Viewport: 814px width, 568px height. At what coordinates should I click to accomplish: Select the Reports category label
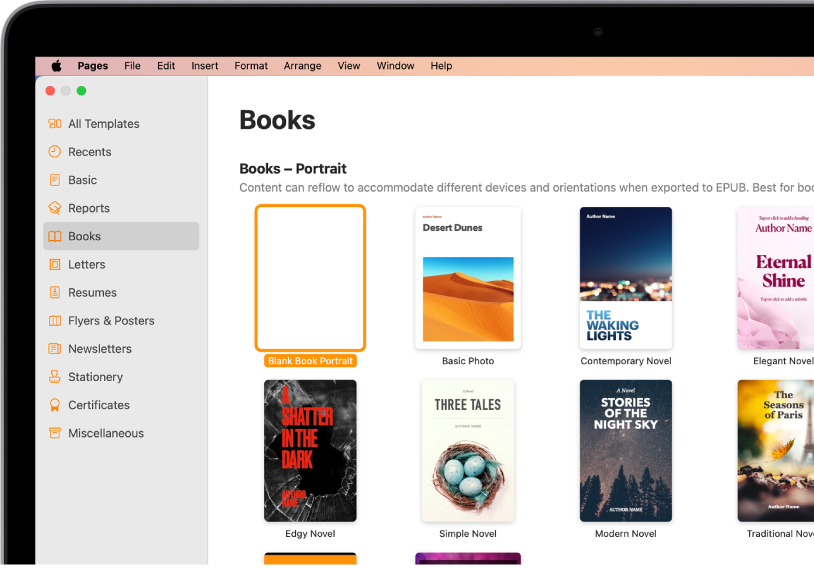coord(89,208)
